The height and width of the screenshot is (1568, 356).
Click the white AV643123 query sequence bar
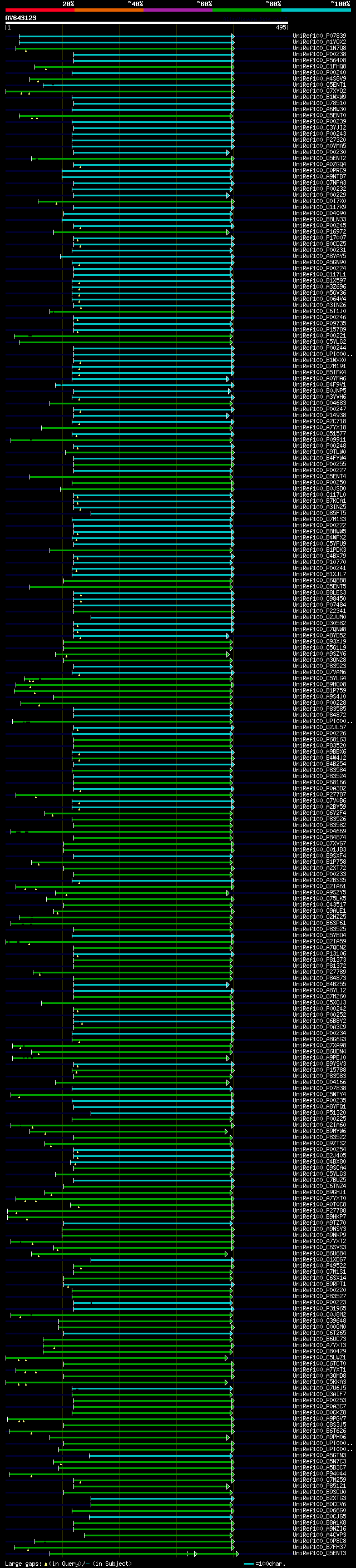tap(147, 23)
